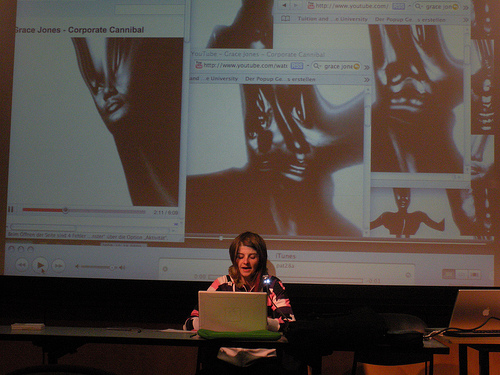The image size is (500, 375).
Task: Click the iTunes track progress bar
Action: pos(285,279)
